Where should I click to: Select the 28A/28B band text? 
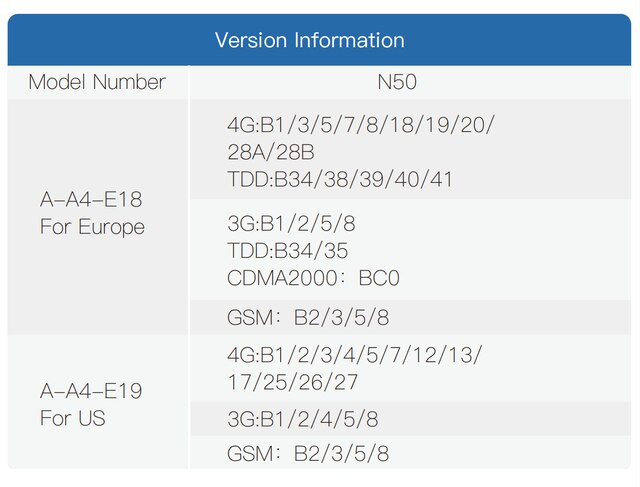tap(271, 152)
